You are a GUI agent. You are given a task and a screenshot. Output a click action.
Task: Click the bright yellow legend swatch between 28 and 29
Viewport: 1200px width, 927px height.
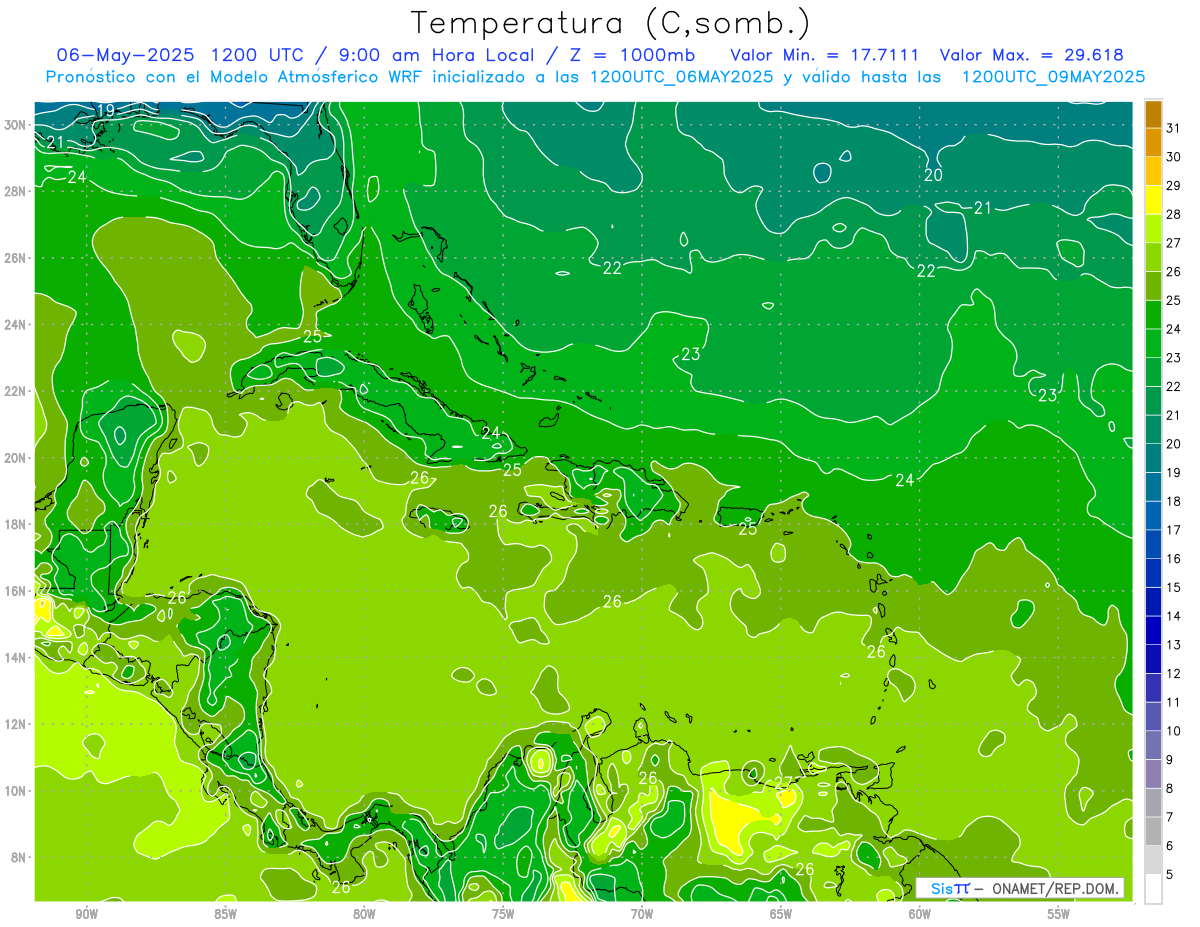tap(1153, 200)
